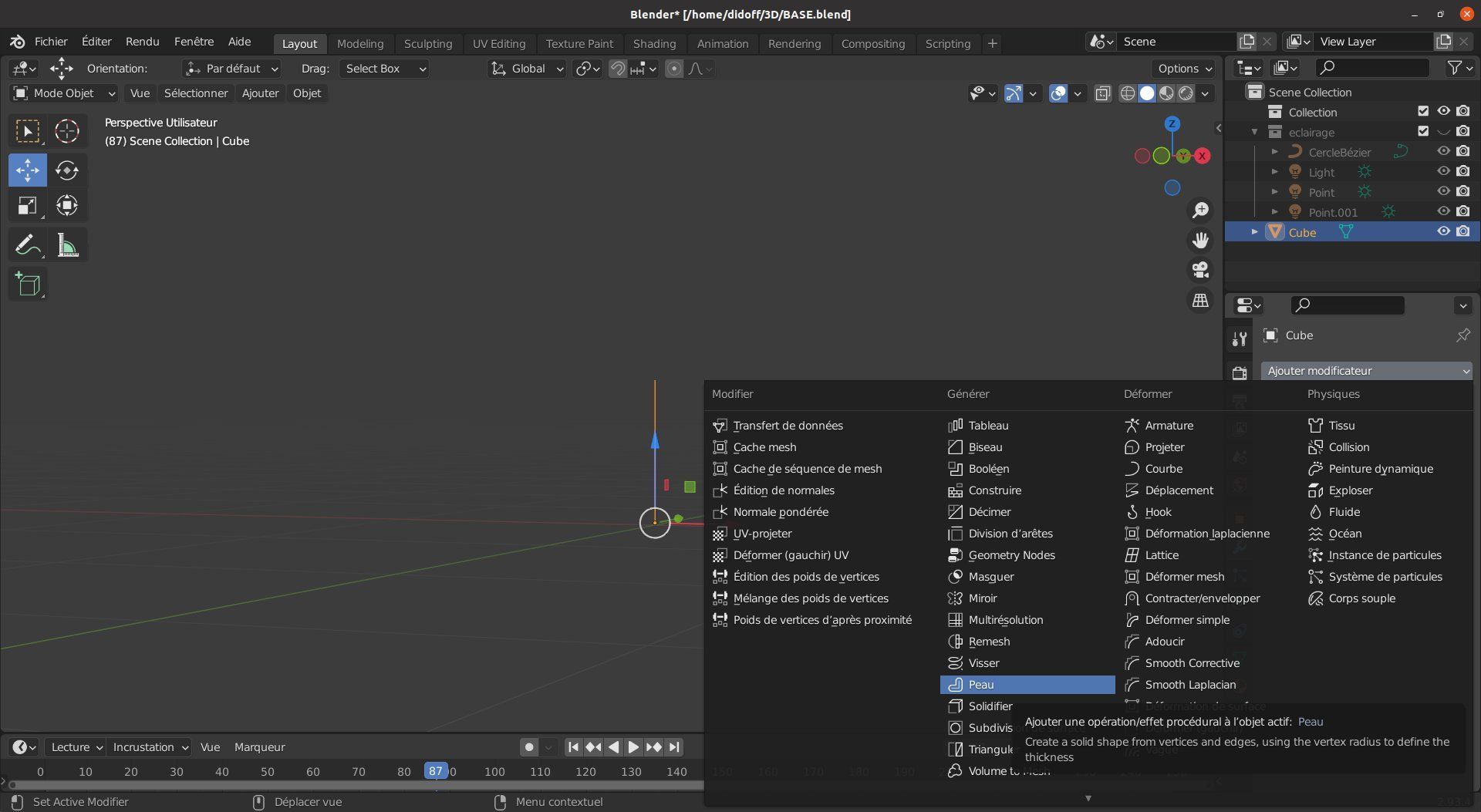Viewport: 1481px width, 812px height.
Task: Switch to the Sculpting workspace tab
Action: (x=428, y=44)
